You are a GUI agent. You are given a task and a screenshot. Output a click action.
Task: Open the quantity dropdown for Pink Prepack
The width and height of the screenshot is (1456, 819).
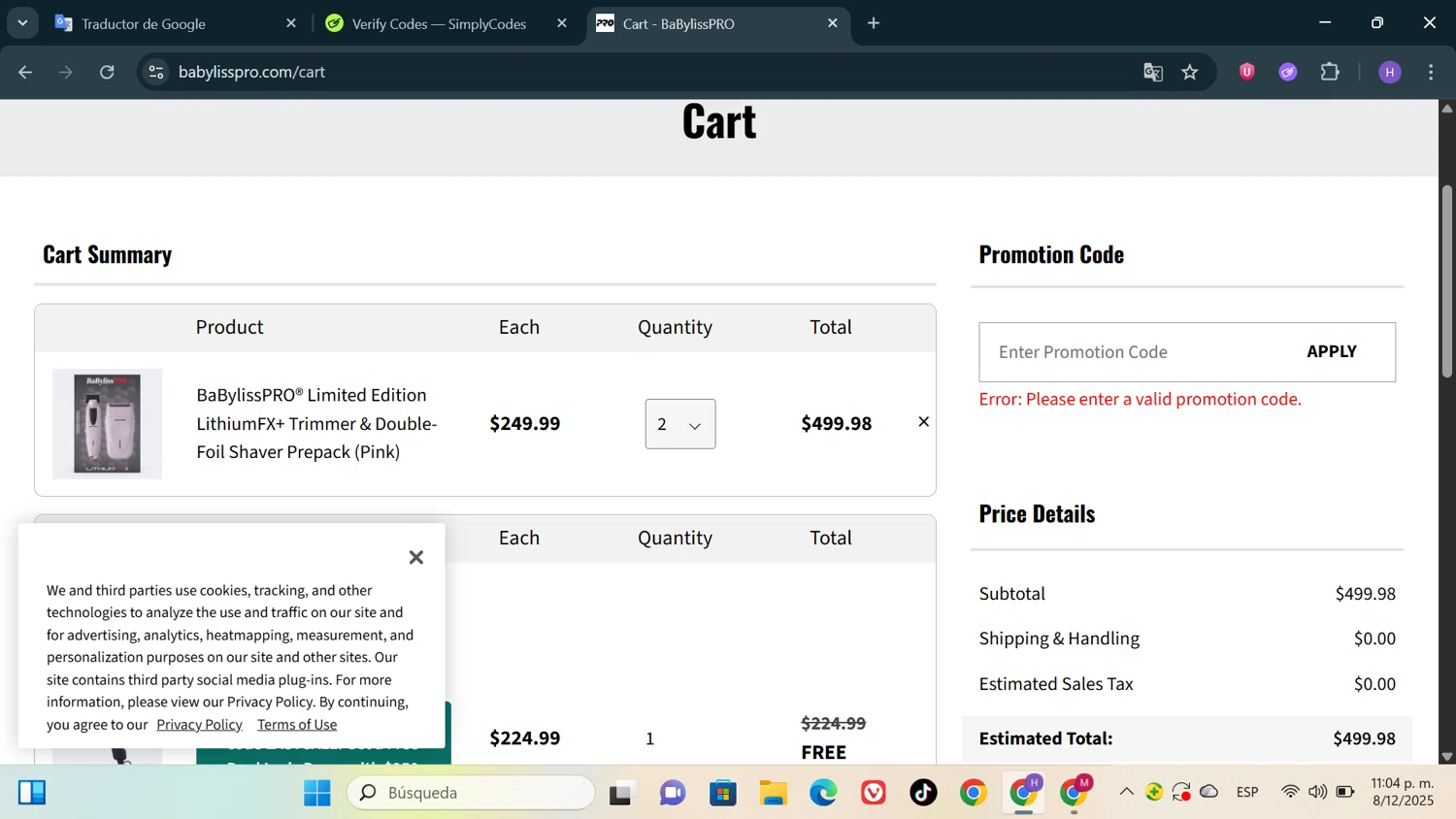pyautogui.click(x=680, y=424)
